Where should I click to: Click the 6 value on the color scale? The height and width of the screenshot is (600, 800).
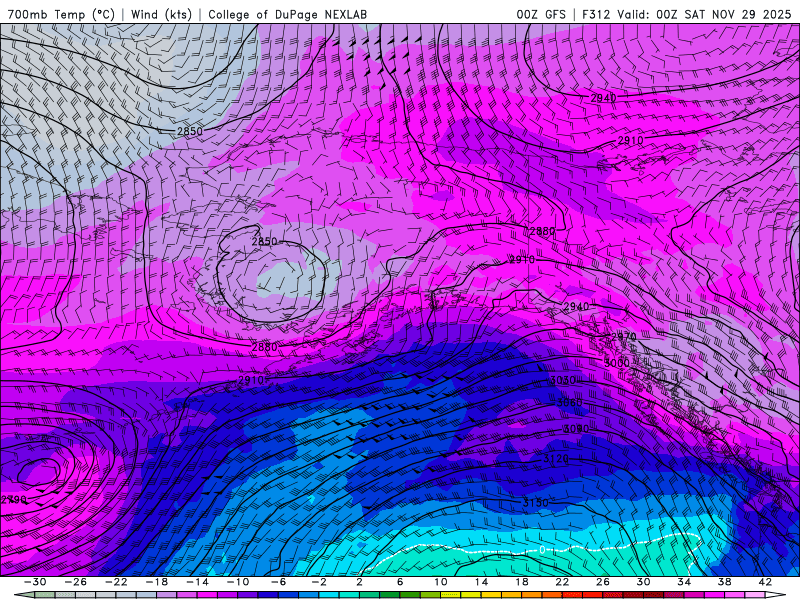(x=400, y=582)
